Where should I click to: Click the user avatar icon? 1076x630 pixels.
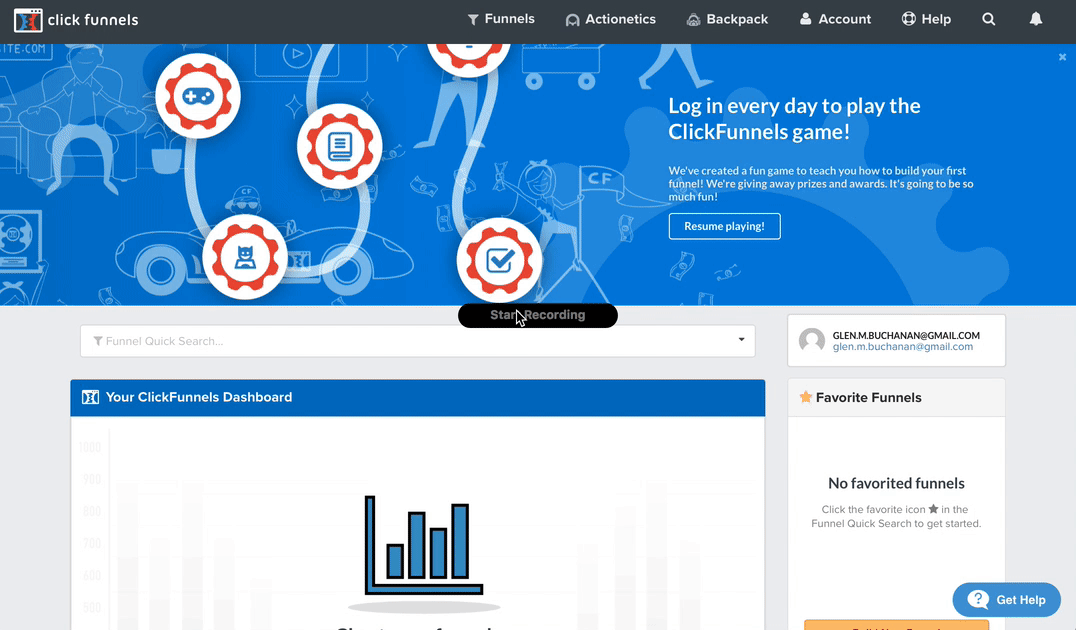(812, 340)
